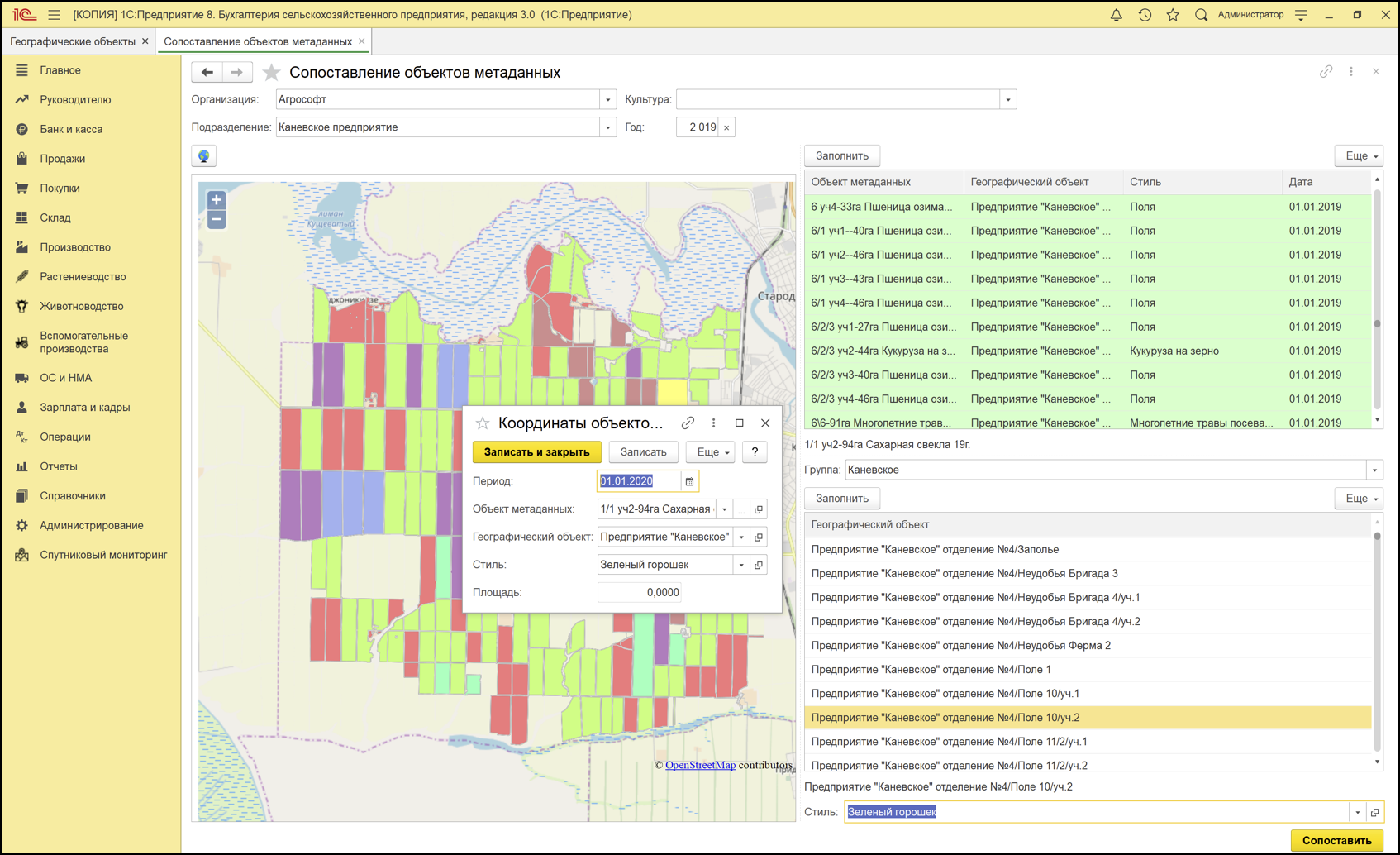
Task: Open the Растениеводство section
Action: coord(83,277)
